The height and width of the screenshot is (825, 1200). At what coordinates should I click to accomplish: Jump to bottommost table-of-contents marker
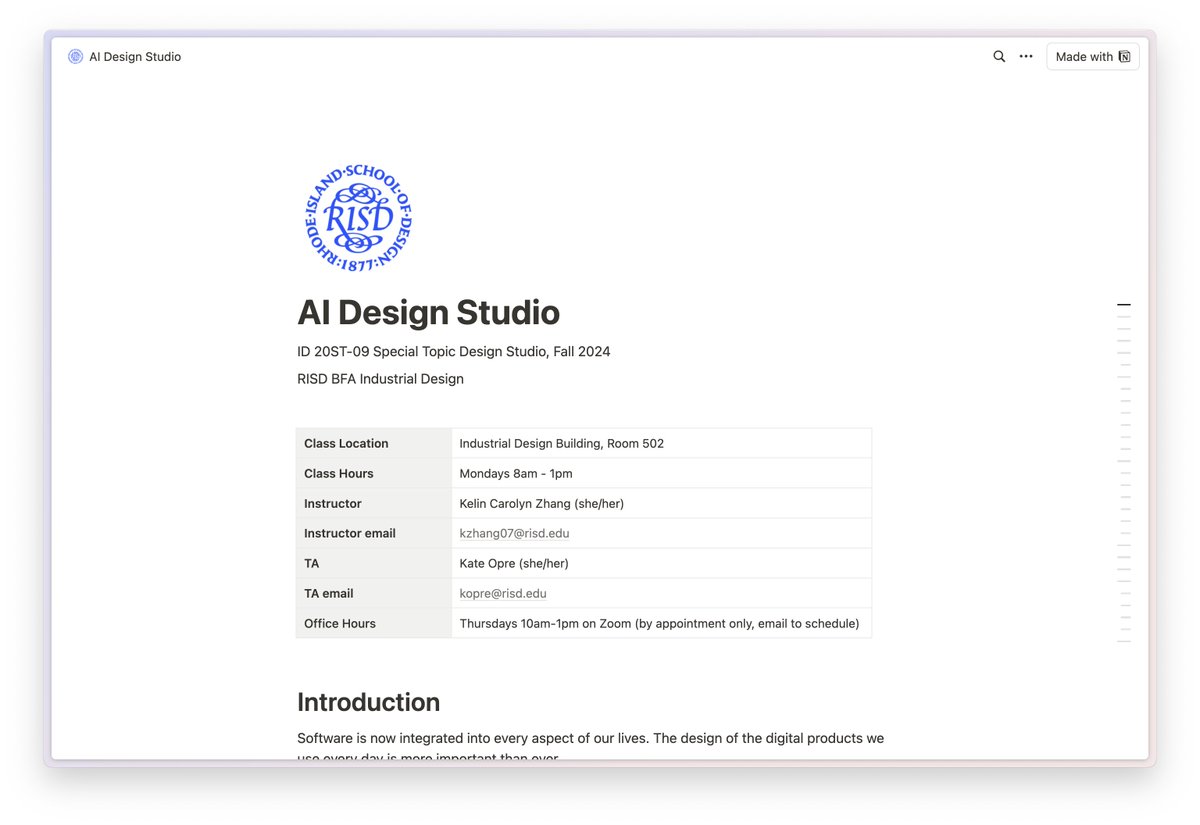tap(1124, 641)
